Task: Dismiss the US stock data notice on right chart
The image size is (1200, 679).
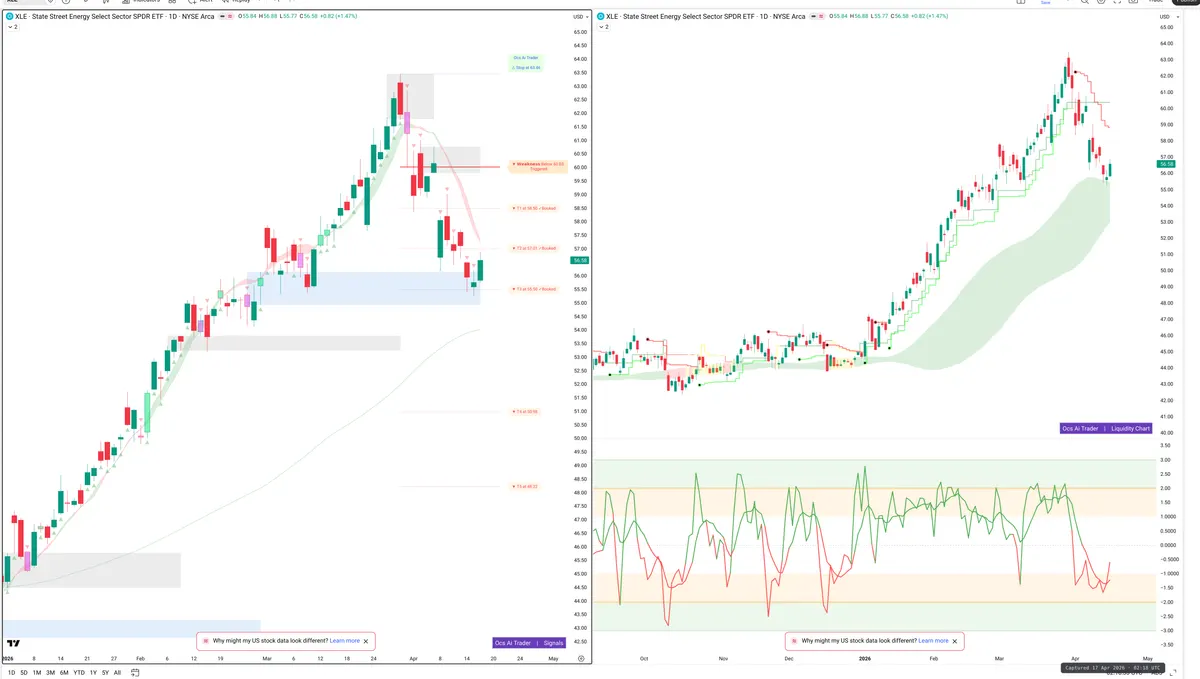Action: tap(955, 641)
